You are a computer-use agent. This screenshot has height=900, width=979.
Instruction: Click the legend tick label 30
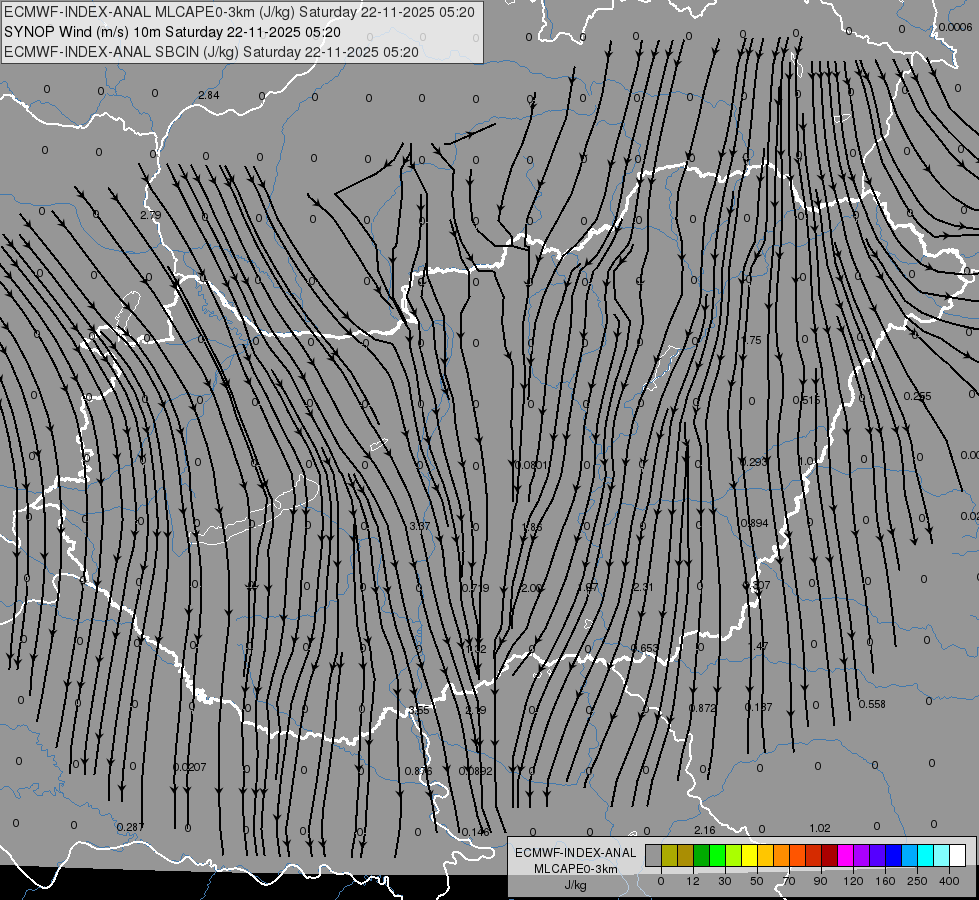[x=725, y=881]
